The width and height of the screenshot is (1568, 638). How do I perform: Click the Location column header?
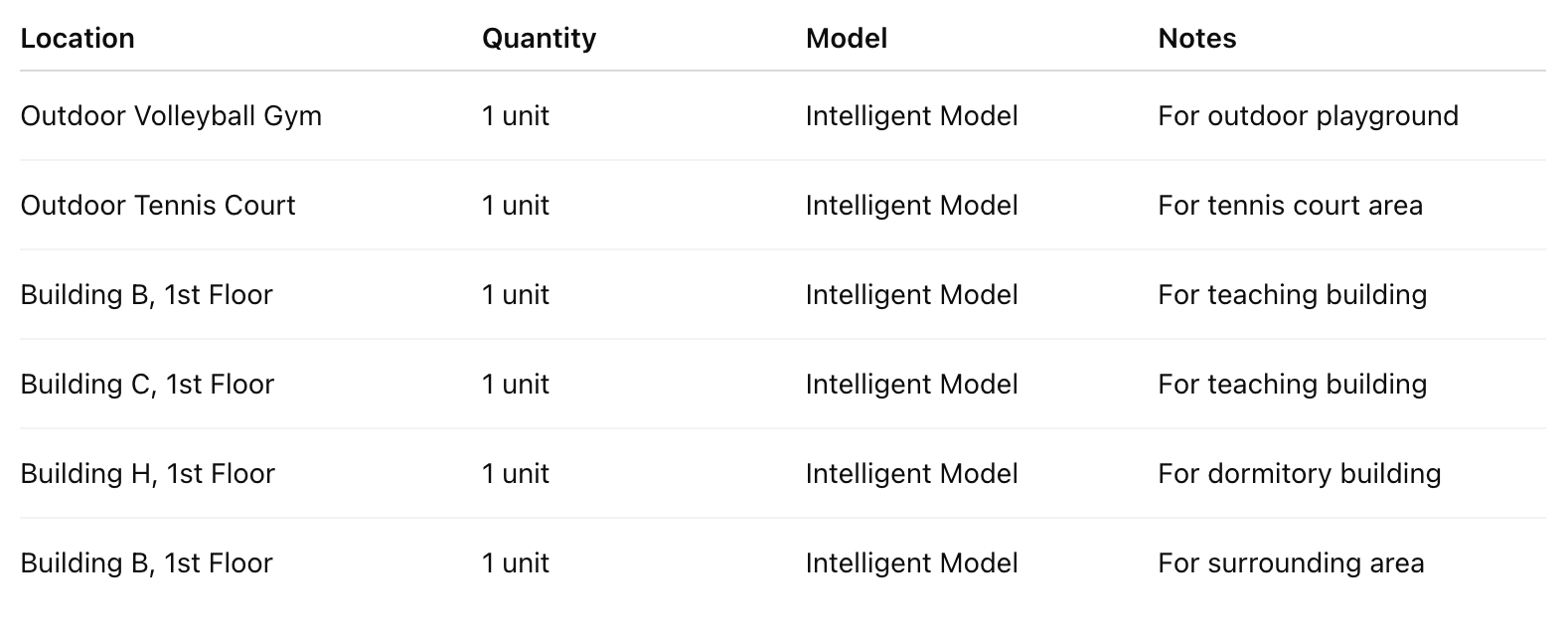pyautogui.click(x=78, y=39)
